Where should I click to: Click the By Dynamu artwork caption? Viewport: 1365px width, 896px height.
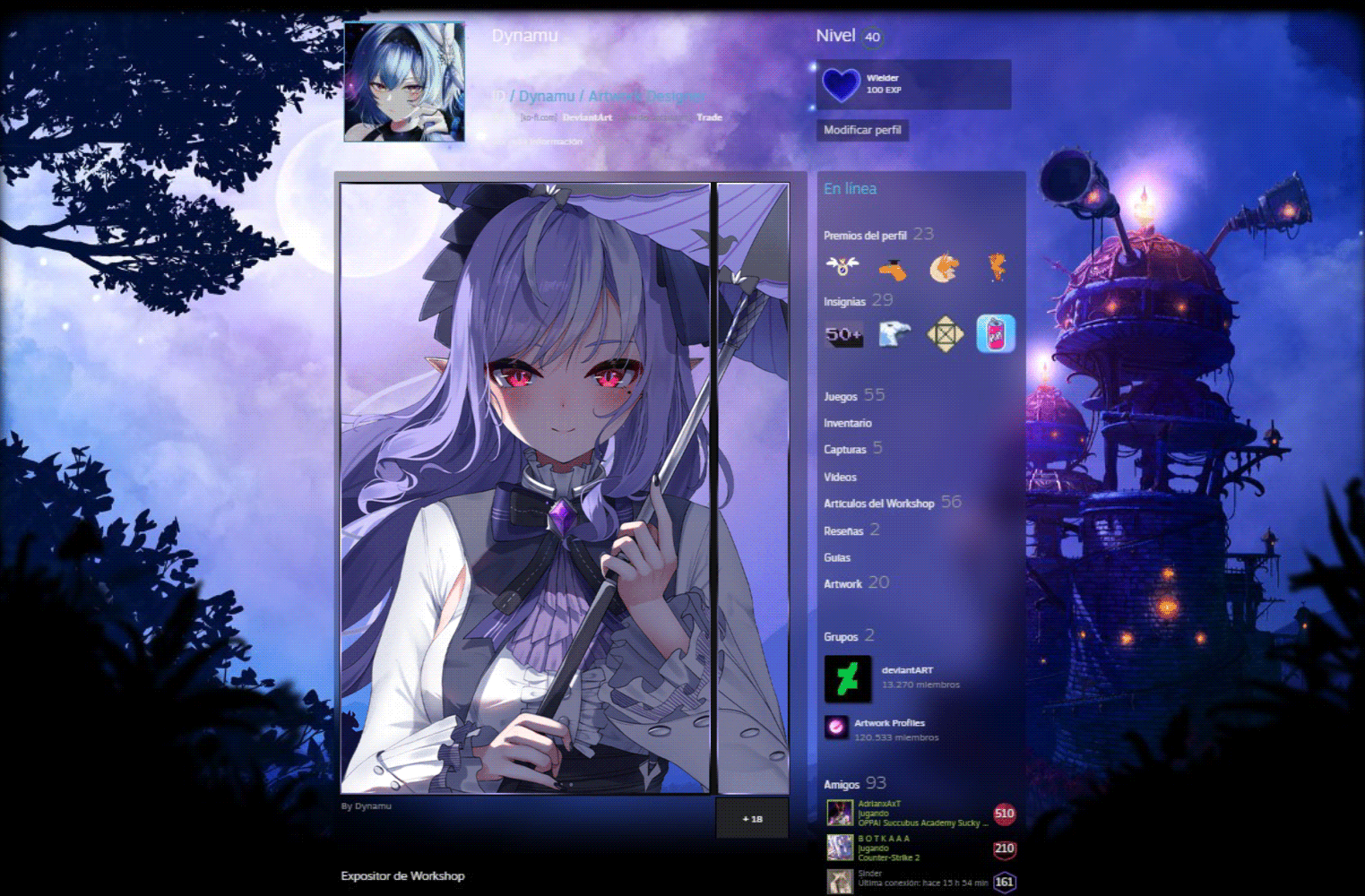[x=366, y=806]
